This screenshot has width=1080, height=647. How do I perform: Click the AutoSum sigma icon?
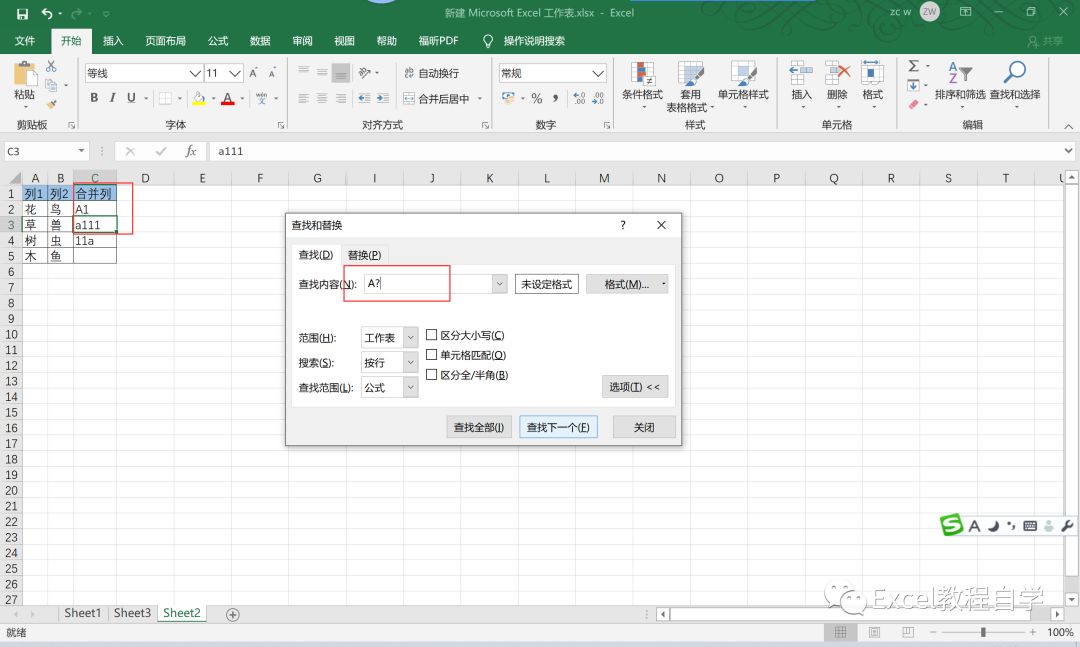[x=913, y=66]
